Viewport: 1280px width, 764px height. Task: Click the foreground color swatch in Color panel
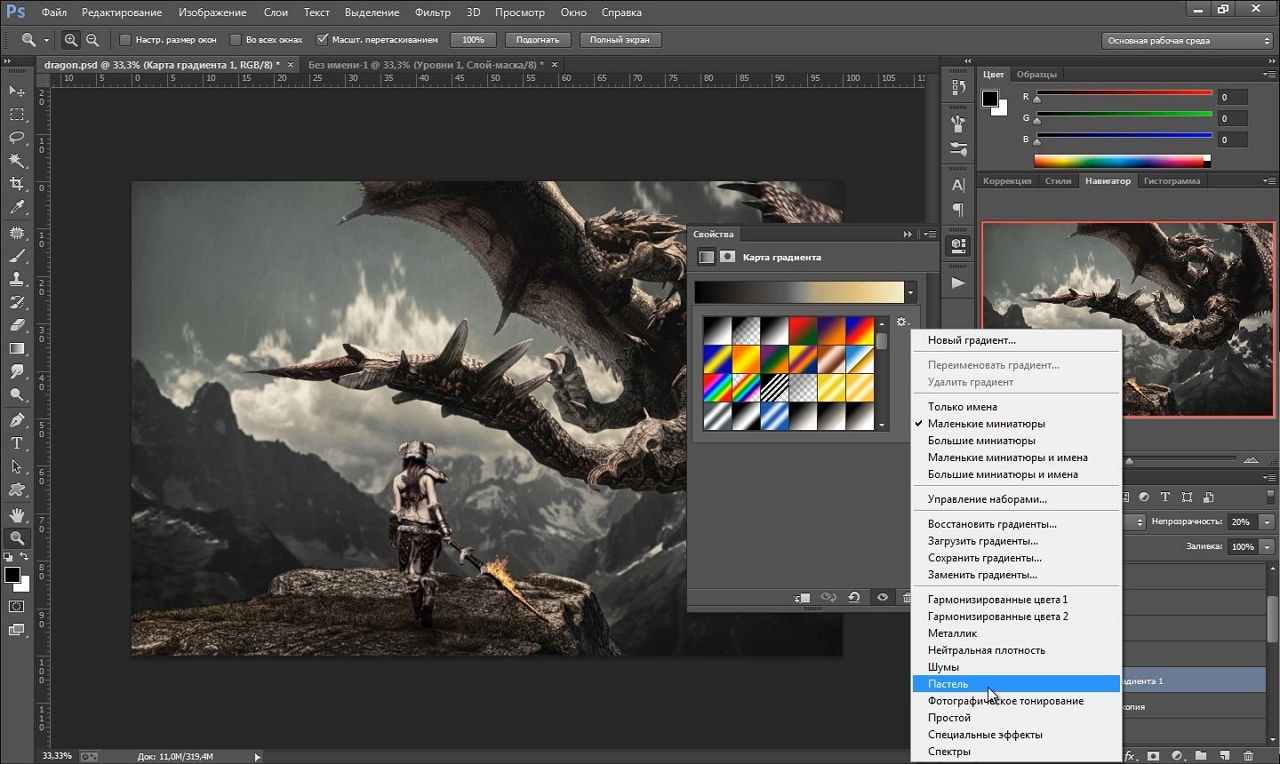coord(990,98)
